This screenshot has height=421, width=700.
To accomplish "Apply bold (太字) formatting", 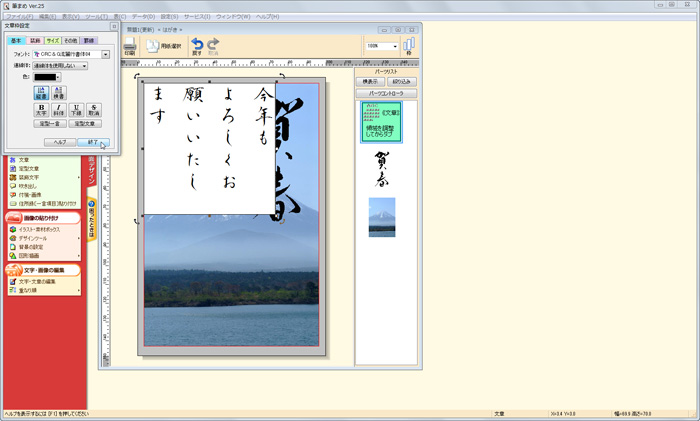I will pos(42,110).
